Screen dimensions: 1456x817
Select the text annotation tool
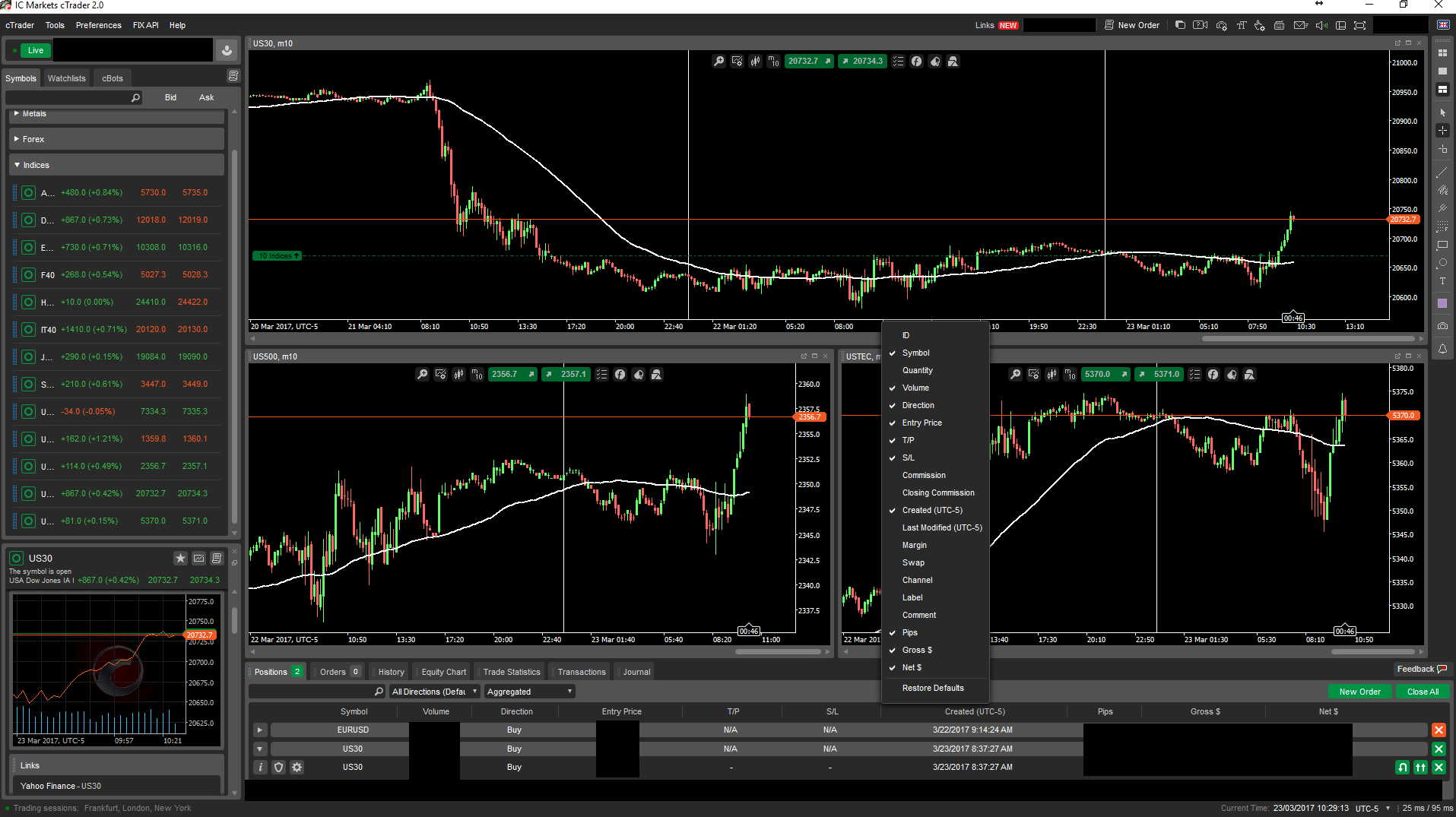pos(1442,281)
